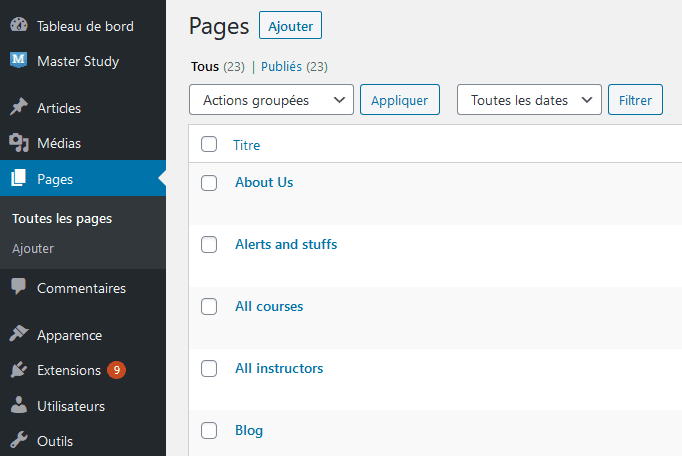Click the Tableau de bord gauge icon
The width and height of the screenshot is (682, 456).
(x=19, y=25)
